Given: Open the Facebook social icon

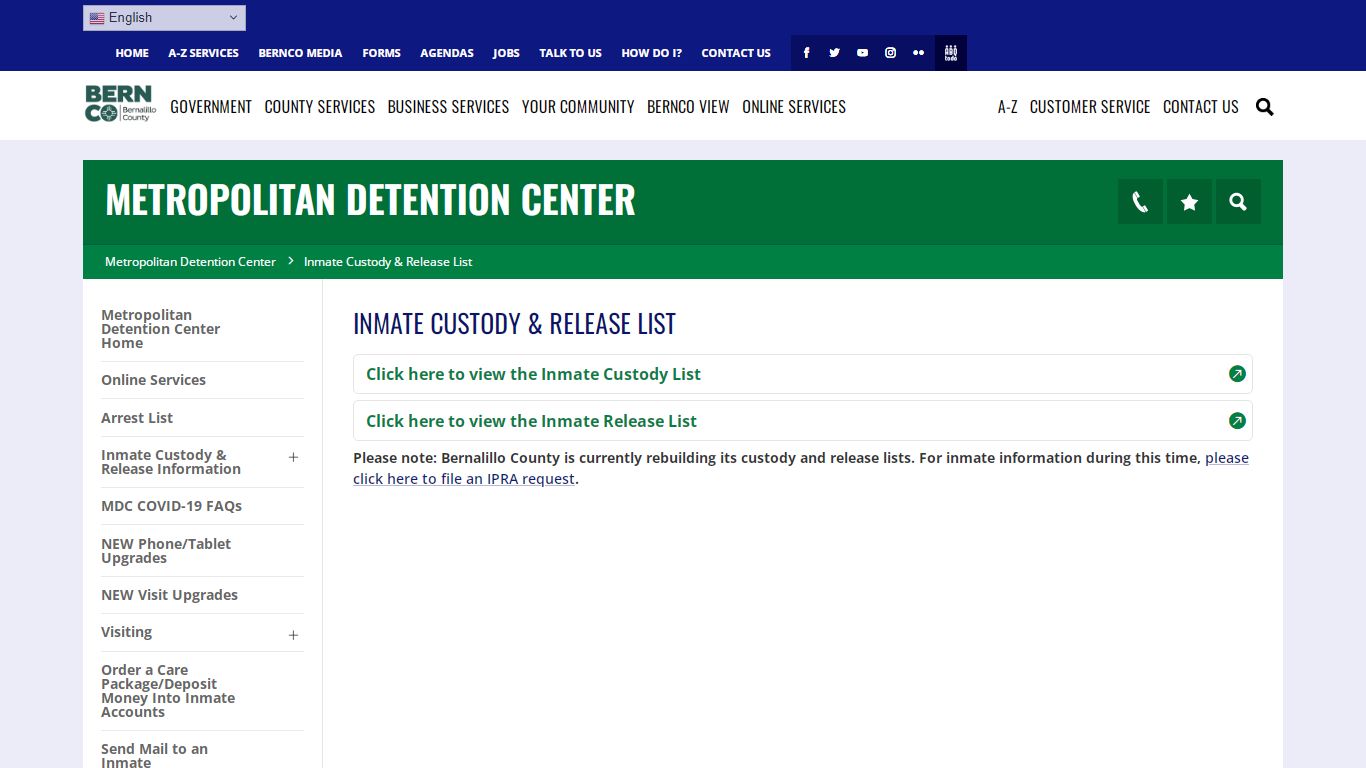Looking at the screenshot, I should [806, 53].
